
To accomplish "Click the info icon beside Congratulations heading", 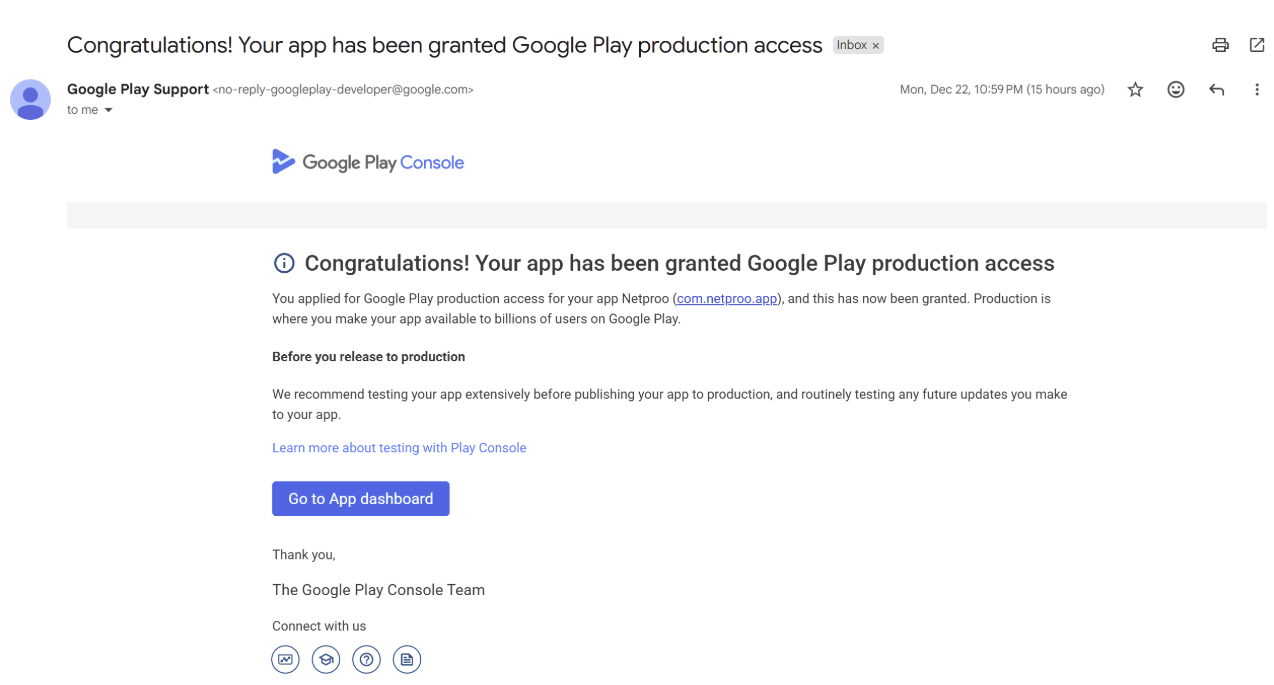I will (x=284, y=263).
